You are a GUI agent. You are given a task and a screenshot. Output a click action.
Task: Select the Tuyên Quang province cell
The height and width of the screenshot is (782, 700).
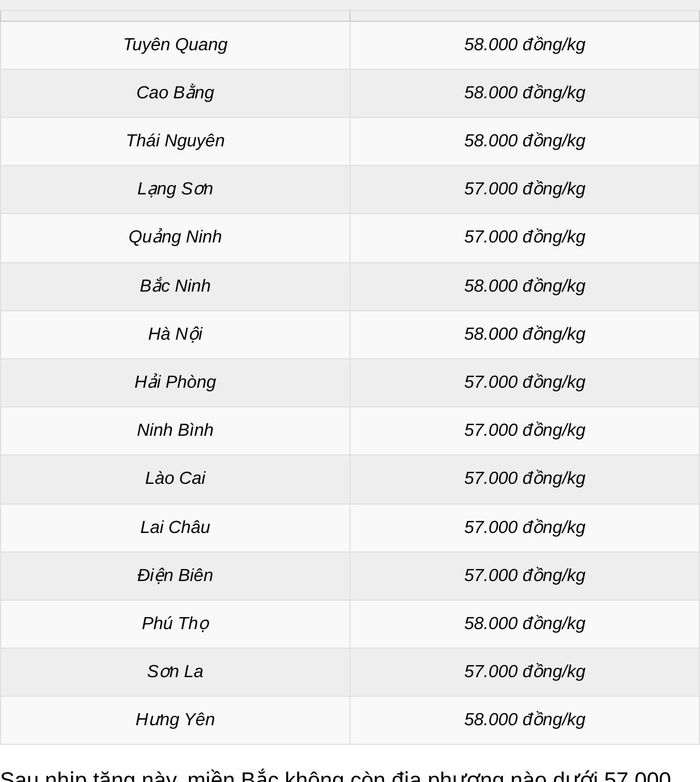coord(175,45)
